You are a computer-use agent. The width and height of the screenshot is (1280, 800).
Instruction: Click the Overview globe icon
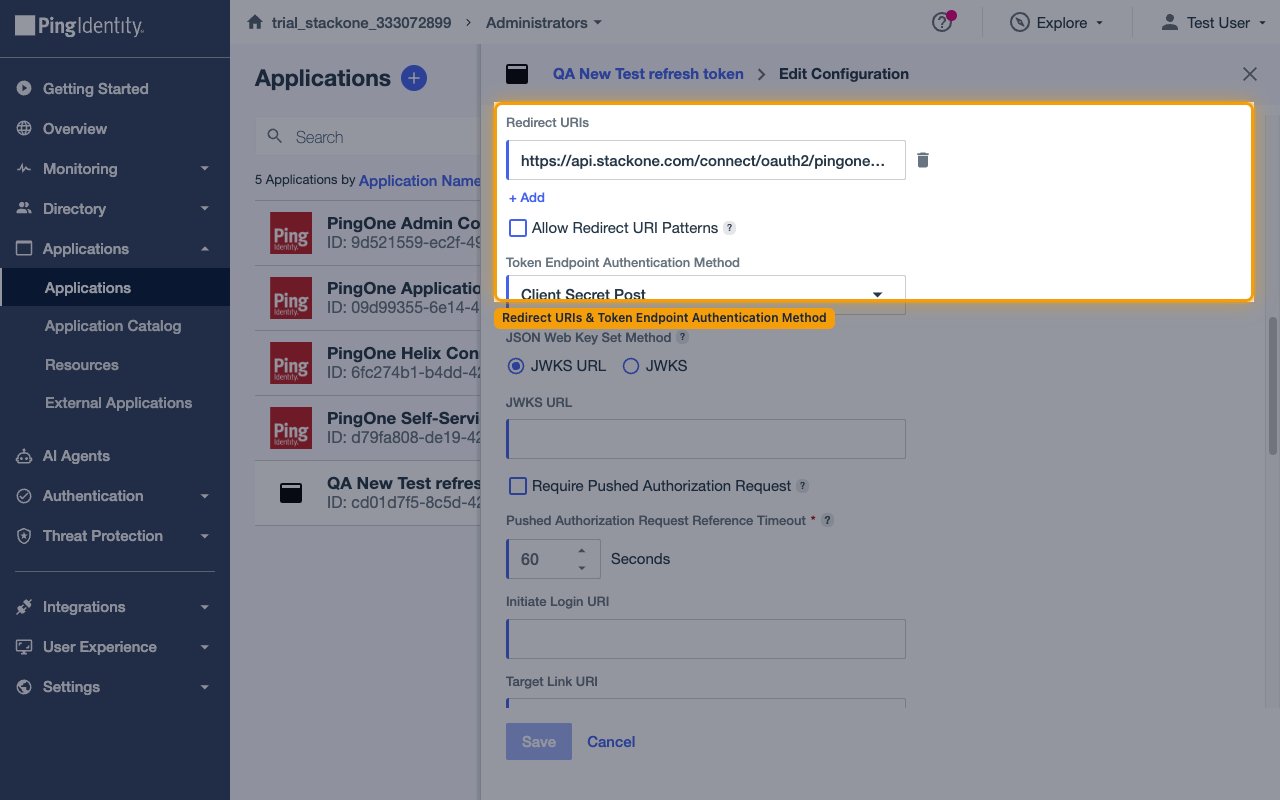(24, 129)
